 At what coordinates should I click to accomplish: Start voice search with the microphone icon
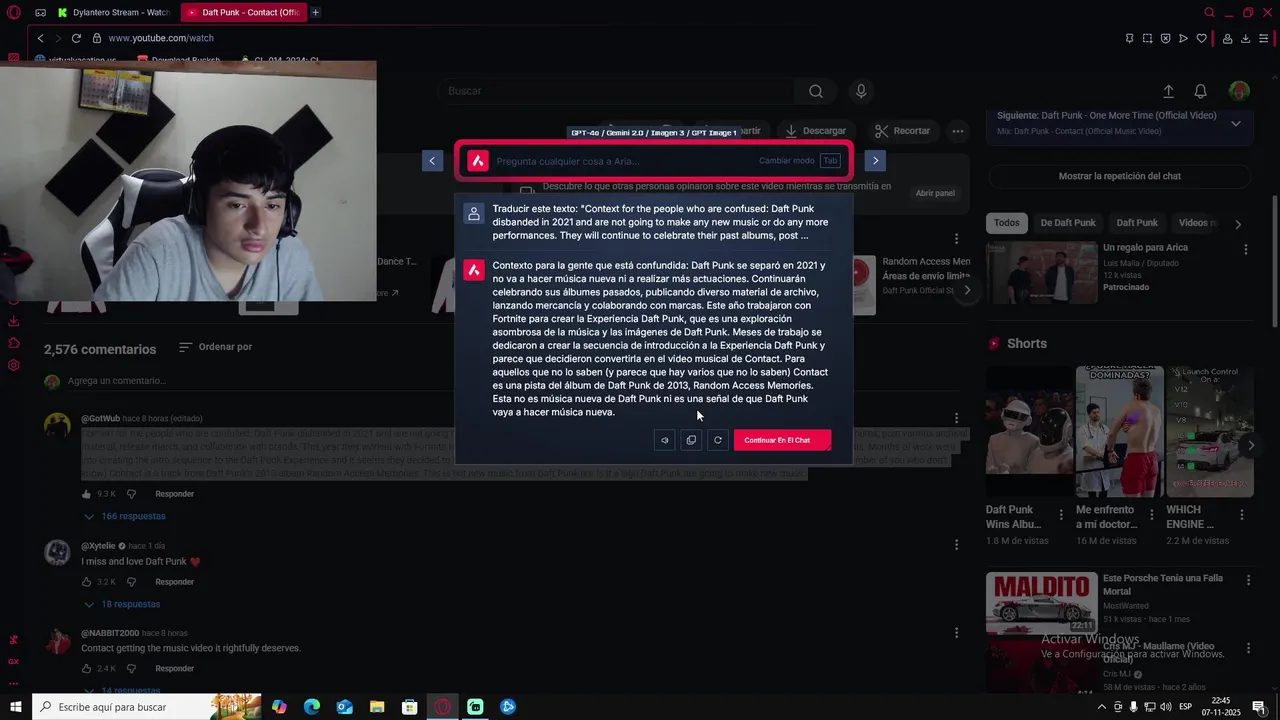click(861, 91)
